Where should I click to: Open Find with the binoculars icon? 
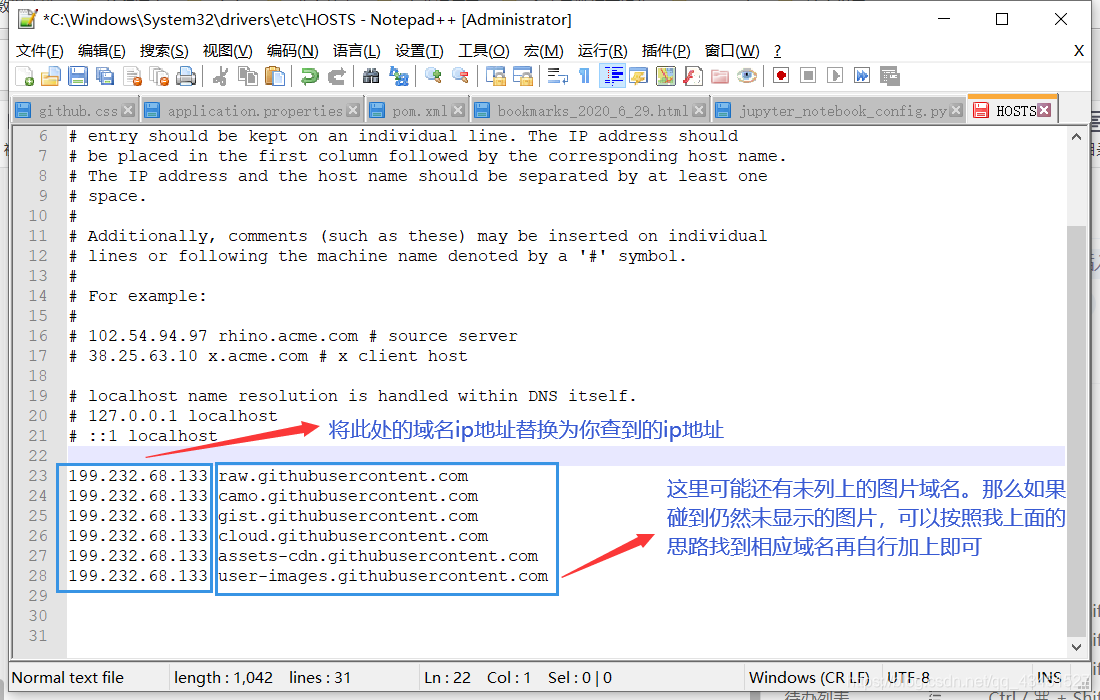pyautogui.click(x=371, y=76)
